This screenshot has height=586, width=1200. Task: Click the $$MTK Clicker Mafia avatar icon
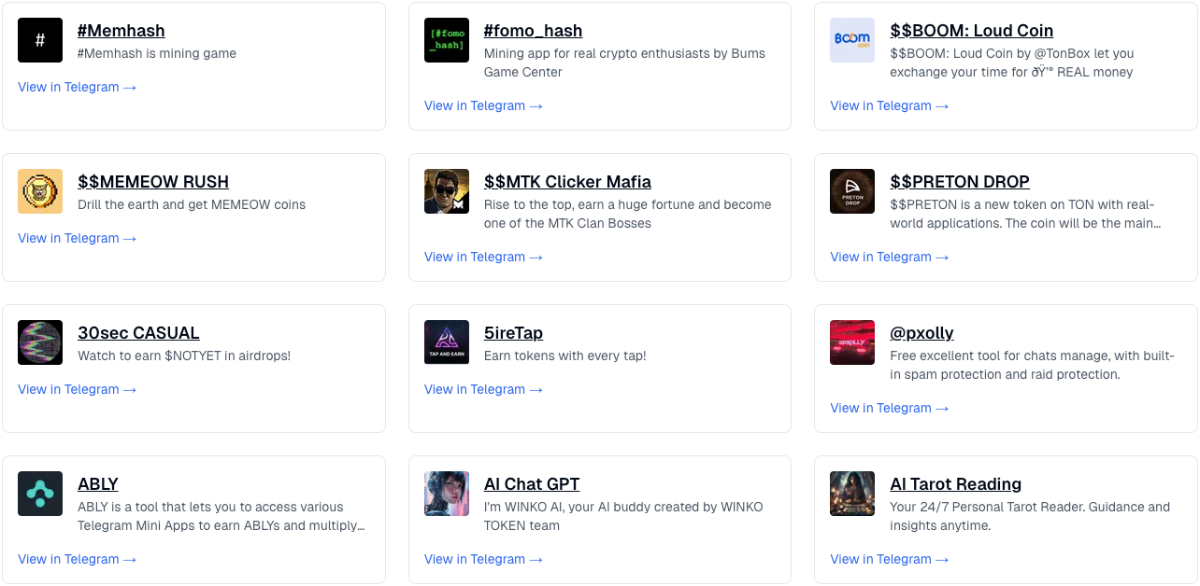pyautogui.click(x=446, y=191)
